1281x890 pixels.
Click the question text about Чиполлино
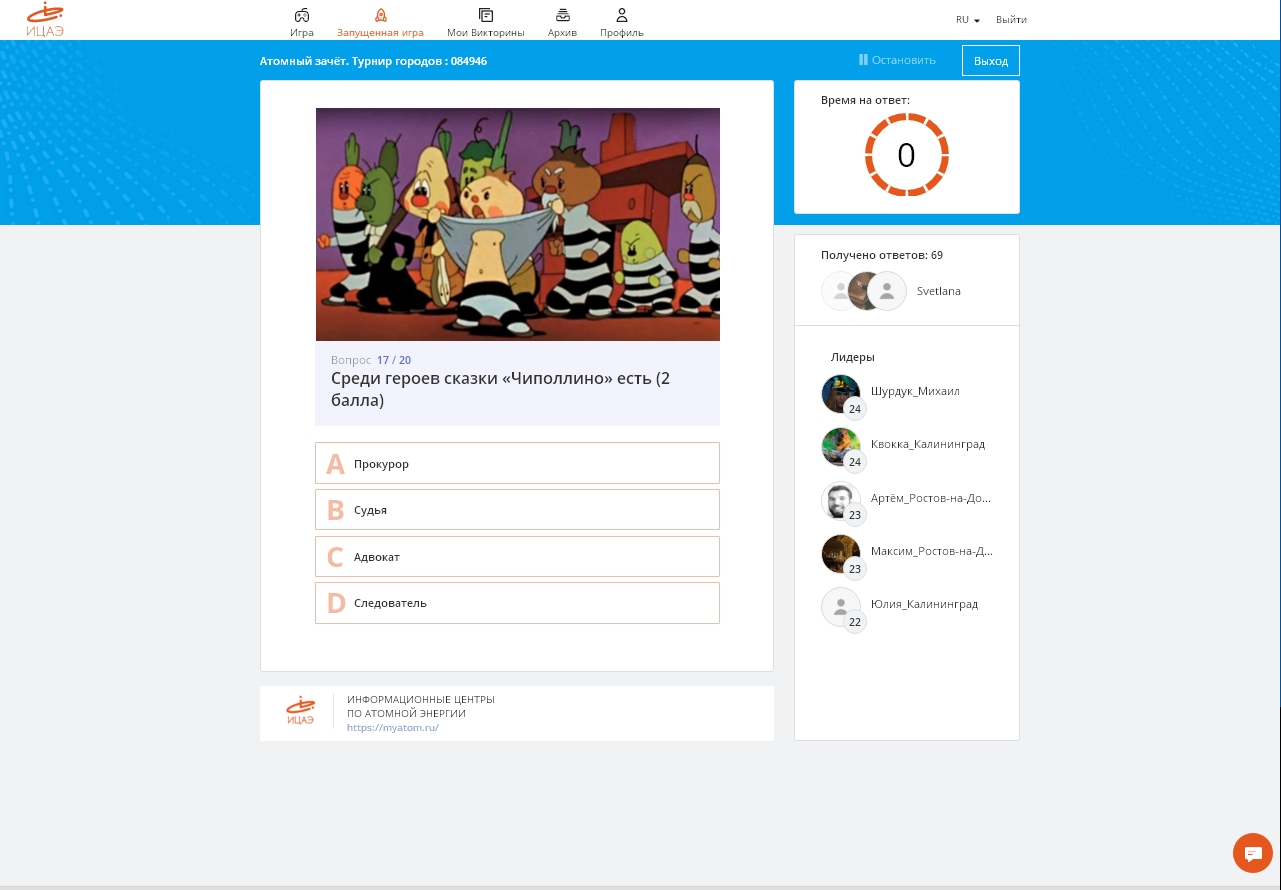(x=501, y=389)
